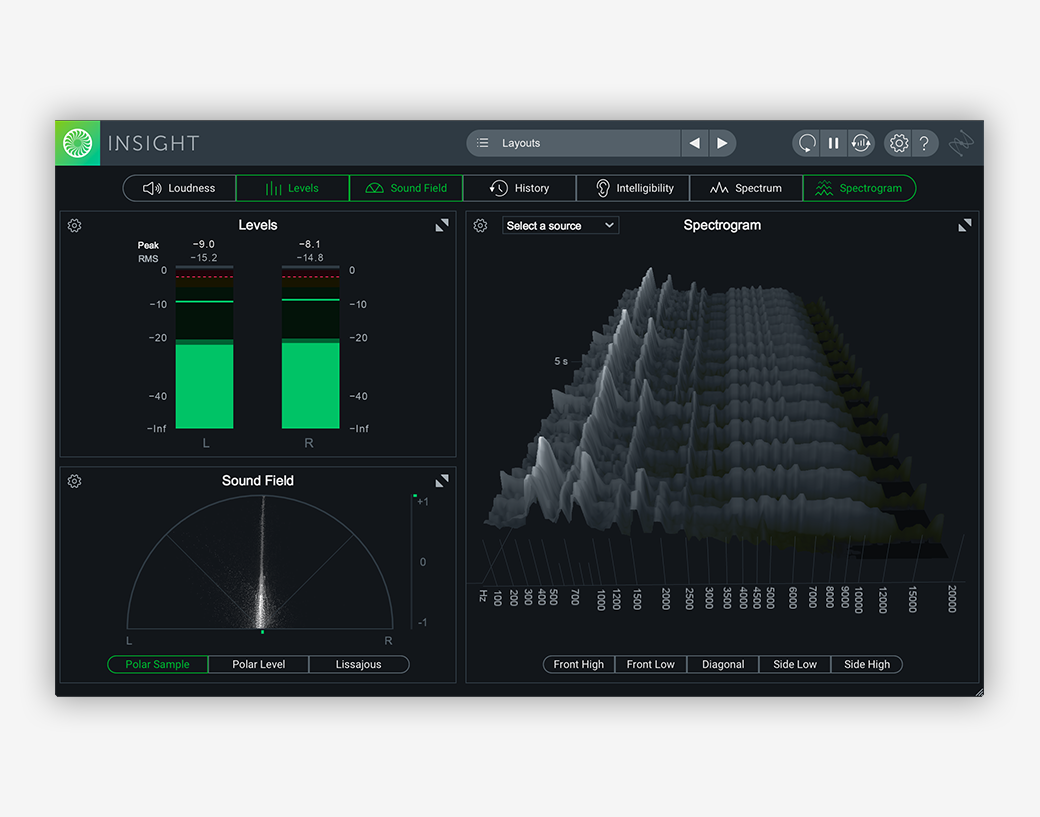Switch spectrogram to Side Low view

(x=795, y=664)
